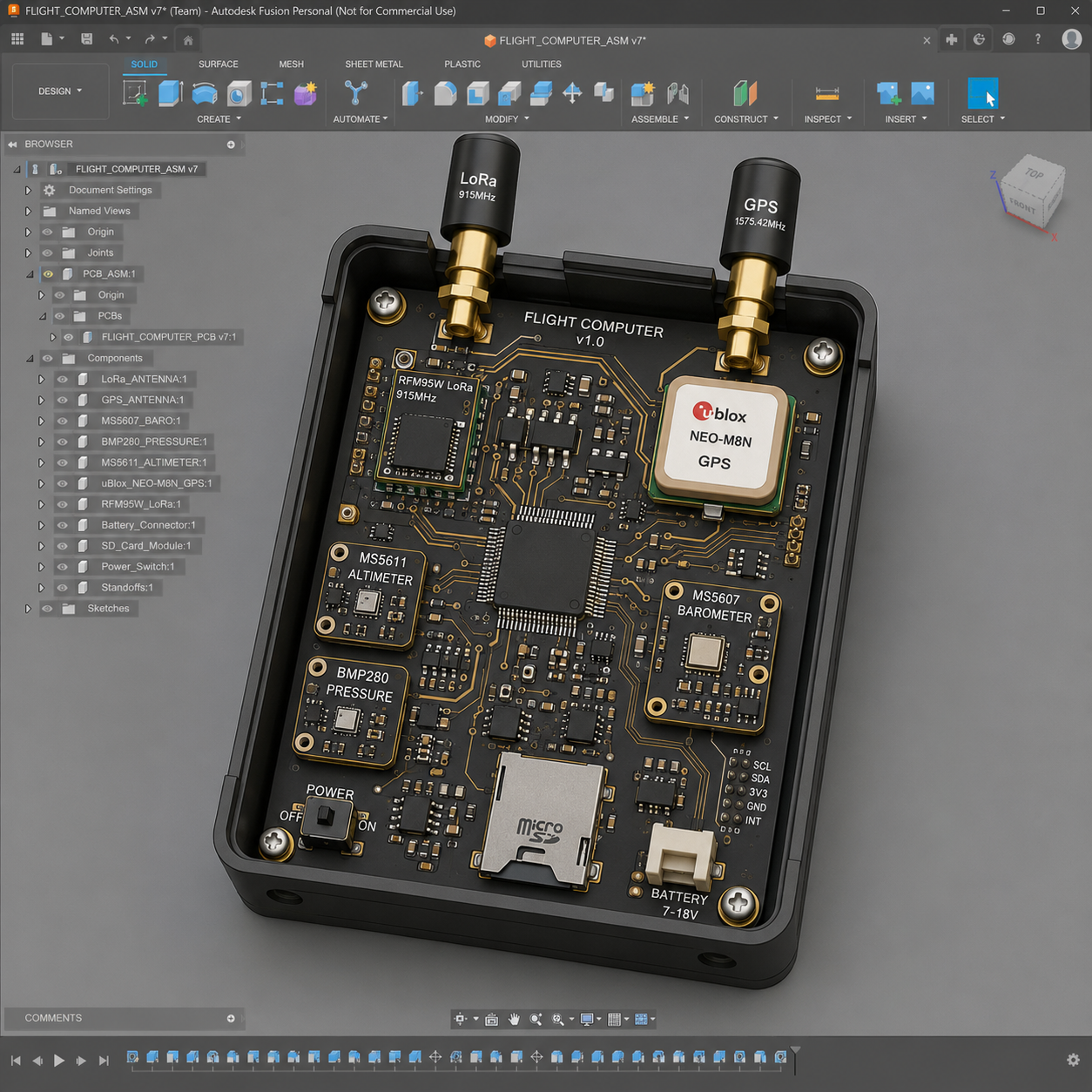Start the Measure tool in Inspect
This screenshot has width=1092, height=1092.
[x=827, y=93]
